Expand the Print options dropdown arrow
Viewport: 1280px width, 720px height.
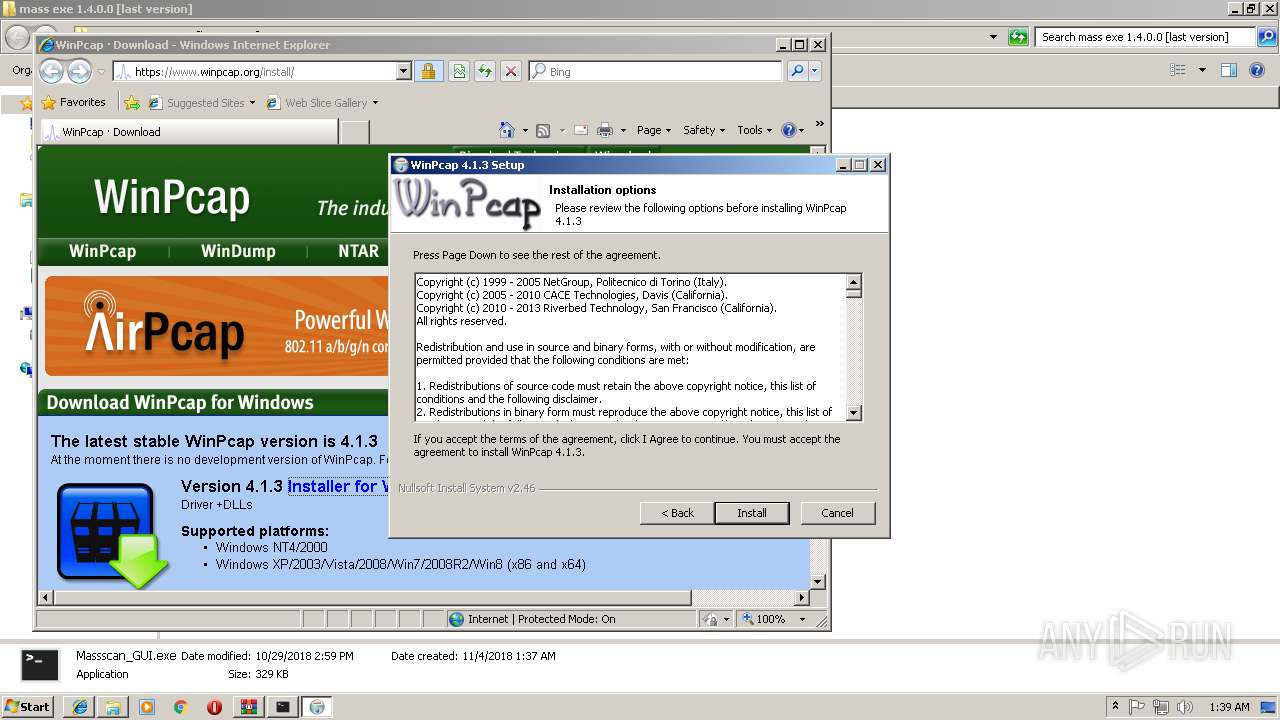pos(623,130)
